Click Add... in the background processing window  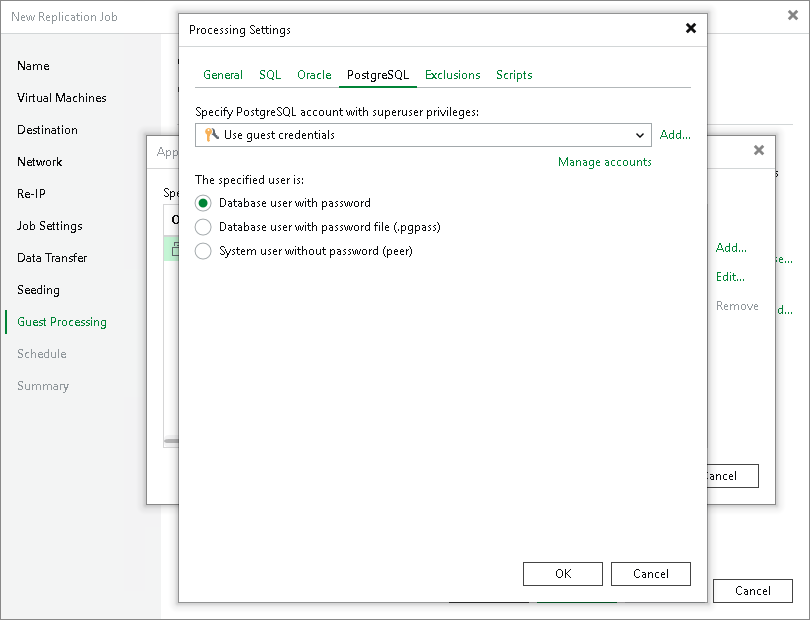tap(731, 248)
